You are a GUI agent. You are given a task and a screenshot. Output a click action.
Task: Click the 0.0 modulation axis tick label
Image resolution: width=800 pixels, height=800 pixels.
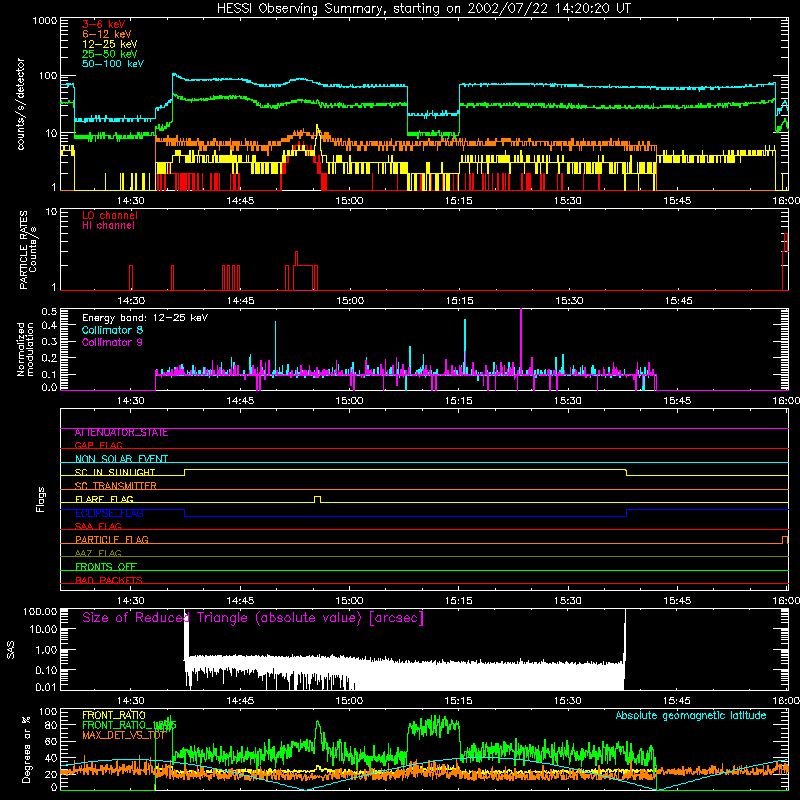49,387
